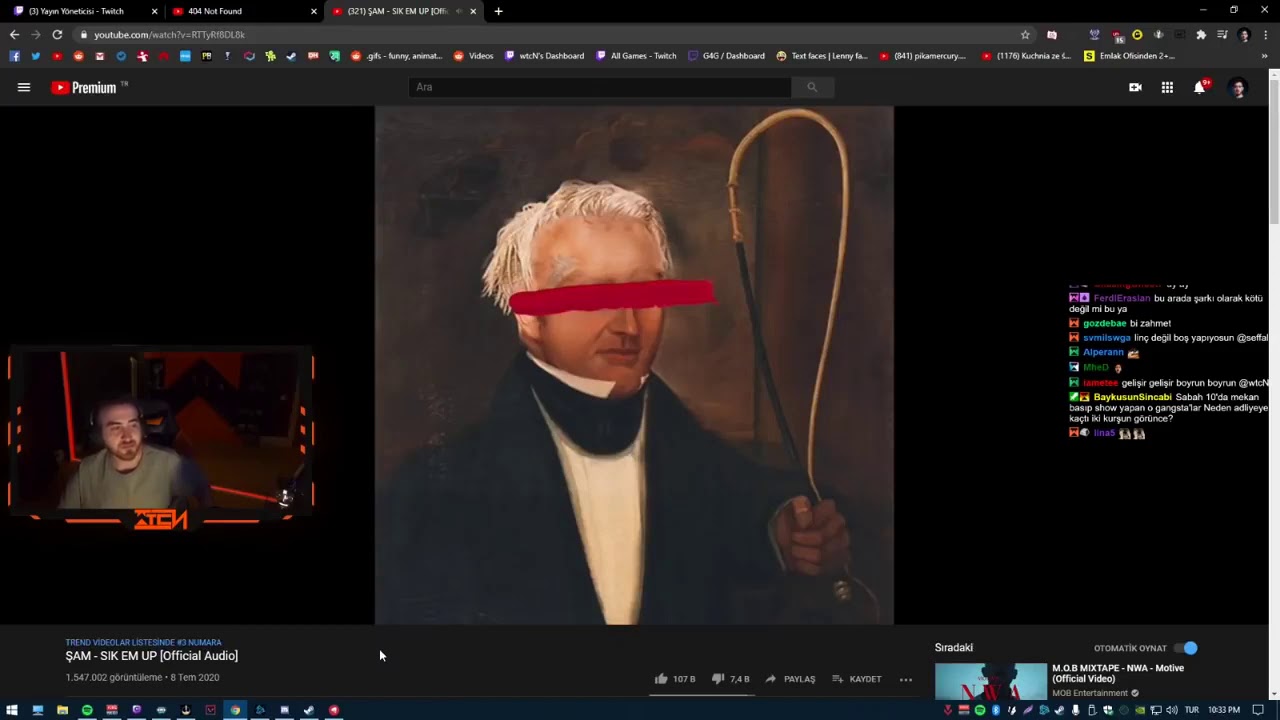The width and height of the screenshot is (1280, 720).
Task: Click the gozdebae chat username
Action: [1105, 323]
